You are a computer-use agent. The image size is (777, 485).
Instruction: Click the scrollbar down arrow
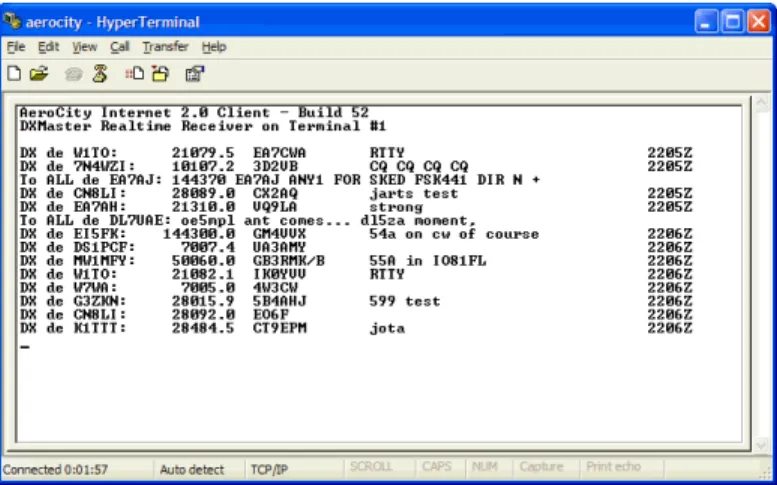761,444
